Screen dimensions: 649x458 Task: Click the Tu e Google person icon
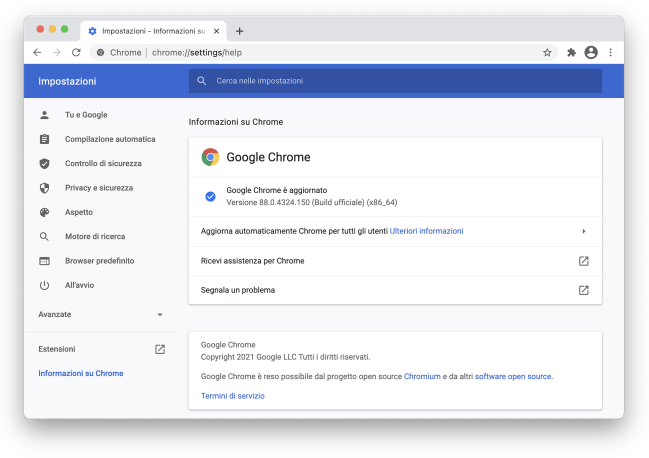(44, 115)
